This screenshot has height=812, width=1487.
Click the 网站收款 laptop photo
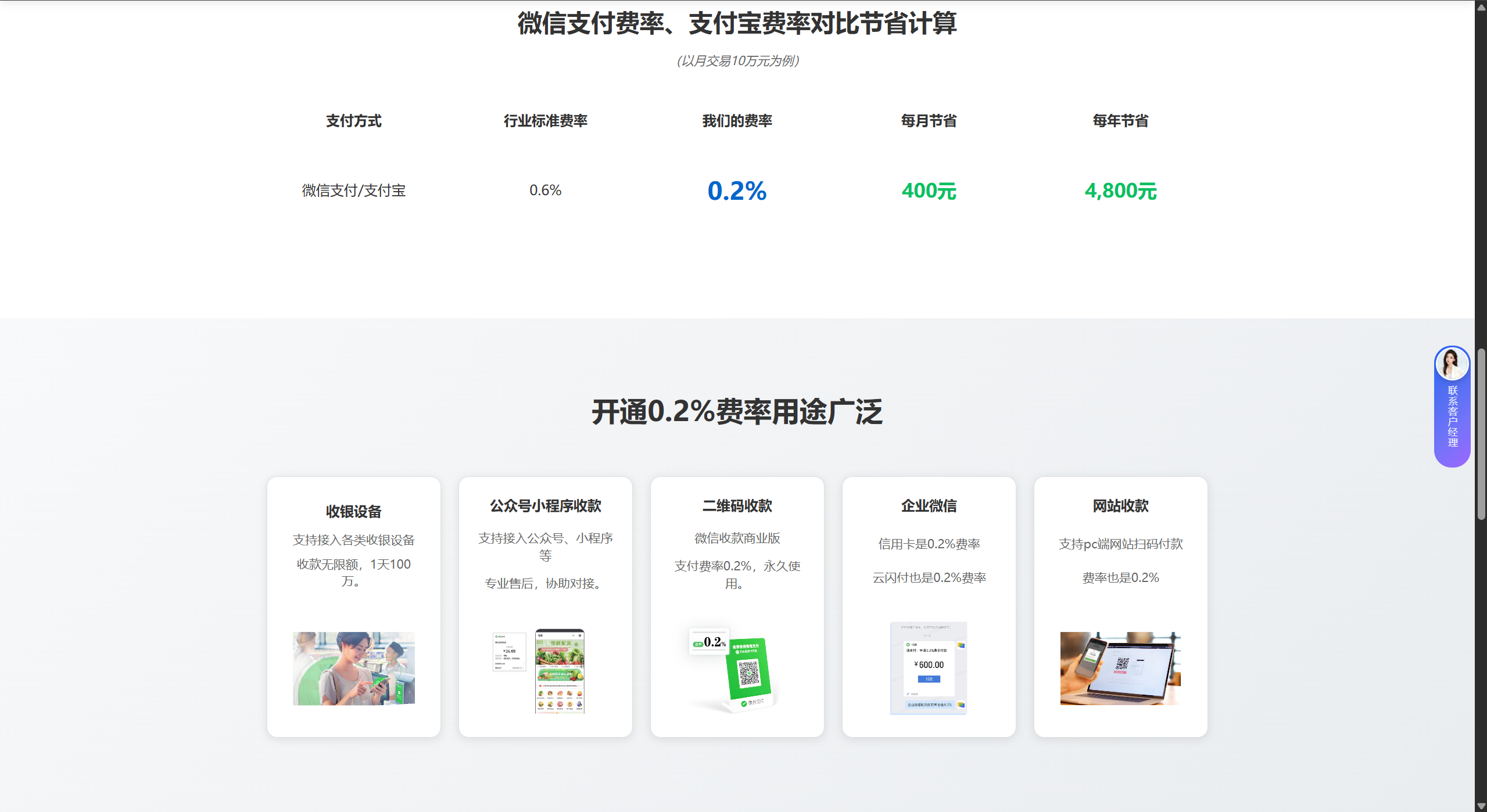(x=1120, y=669)
